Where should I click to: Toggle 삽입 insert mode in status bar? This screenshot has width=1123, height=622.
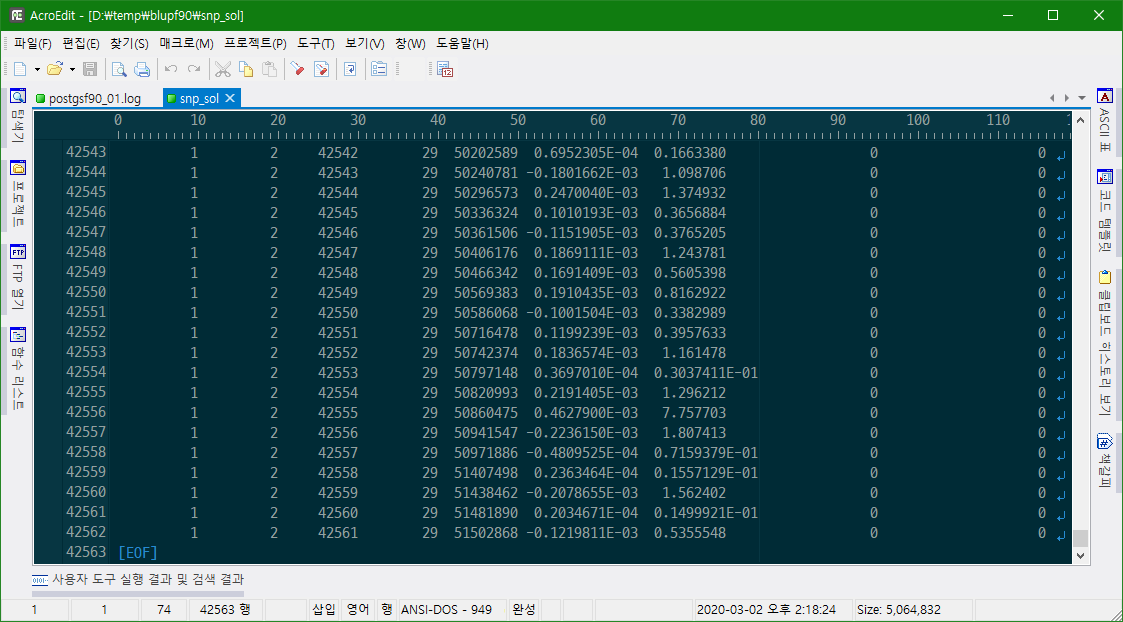click(x=323, y=610)
